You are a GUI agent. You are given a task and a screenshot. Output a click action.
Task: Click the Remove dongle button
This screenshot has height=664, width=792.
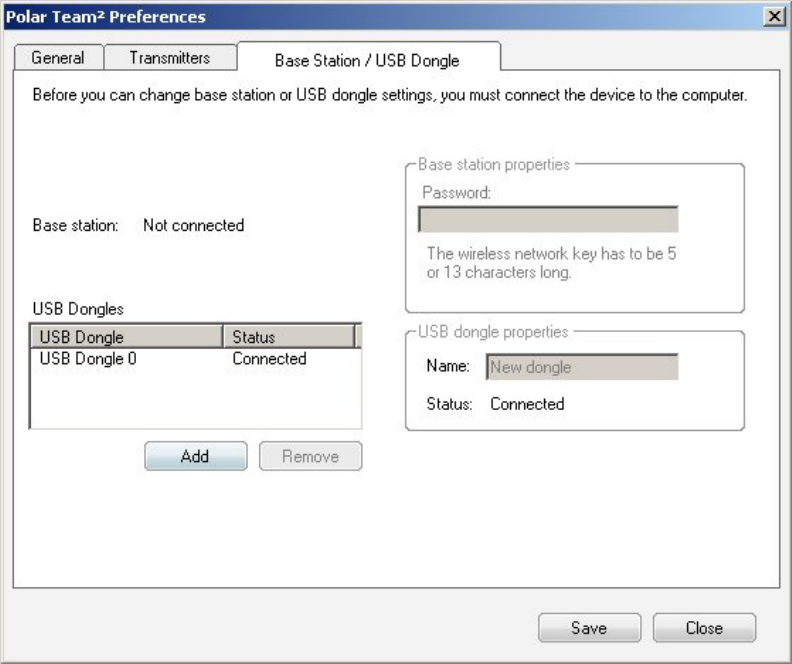311,456
